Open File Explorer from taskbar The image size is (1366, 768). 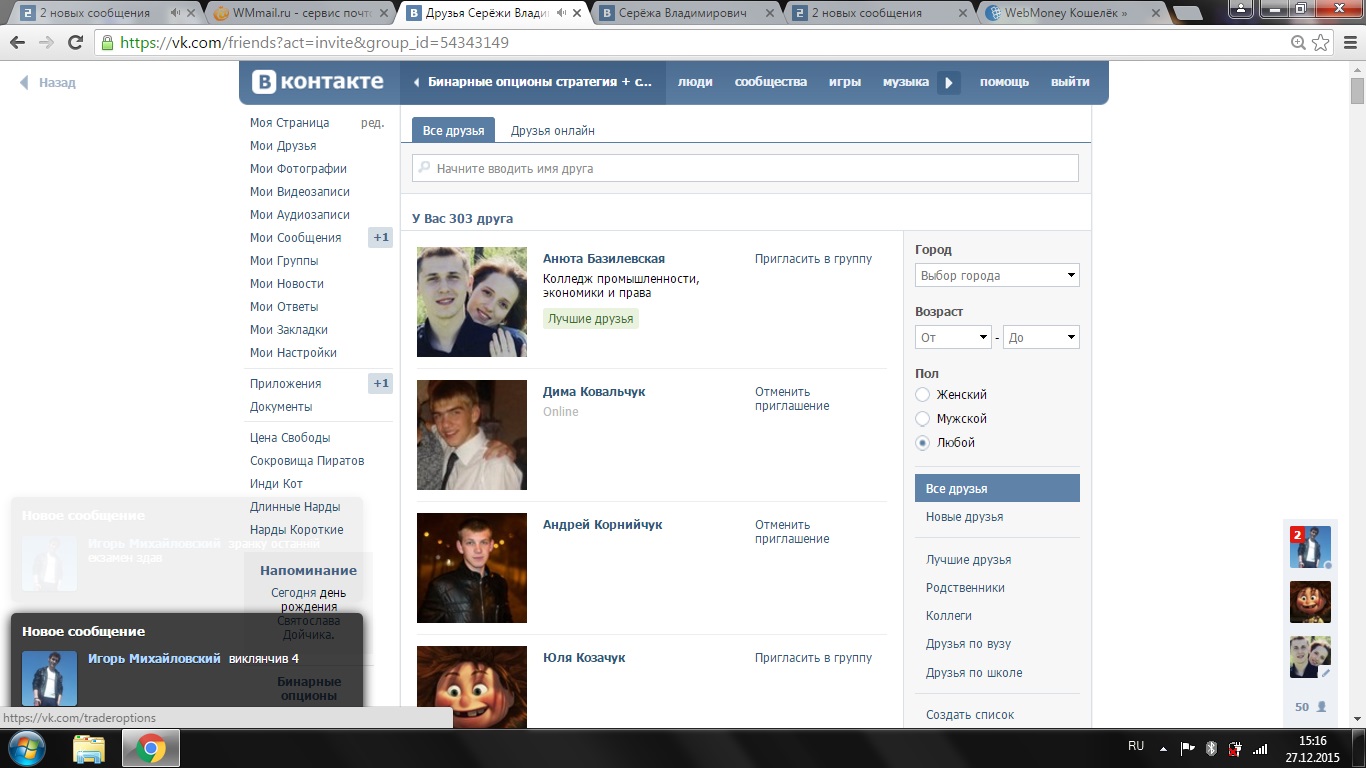click(89, 748)
